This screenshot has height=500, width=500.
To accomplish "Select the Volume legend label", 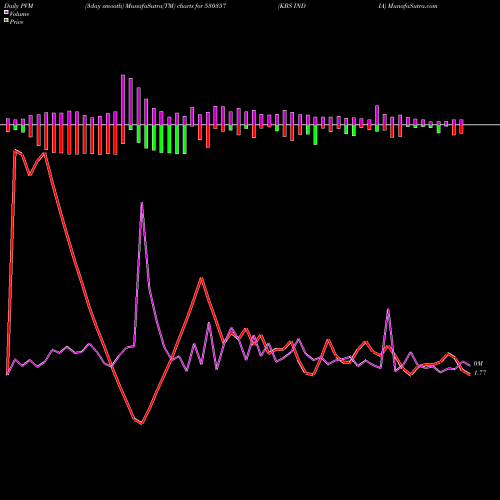I will pos(19,14).
